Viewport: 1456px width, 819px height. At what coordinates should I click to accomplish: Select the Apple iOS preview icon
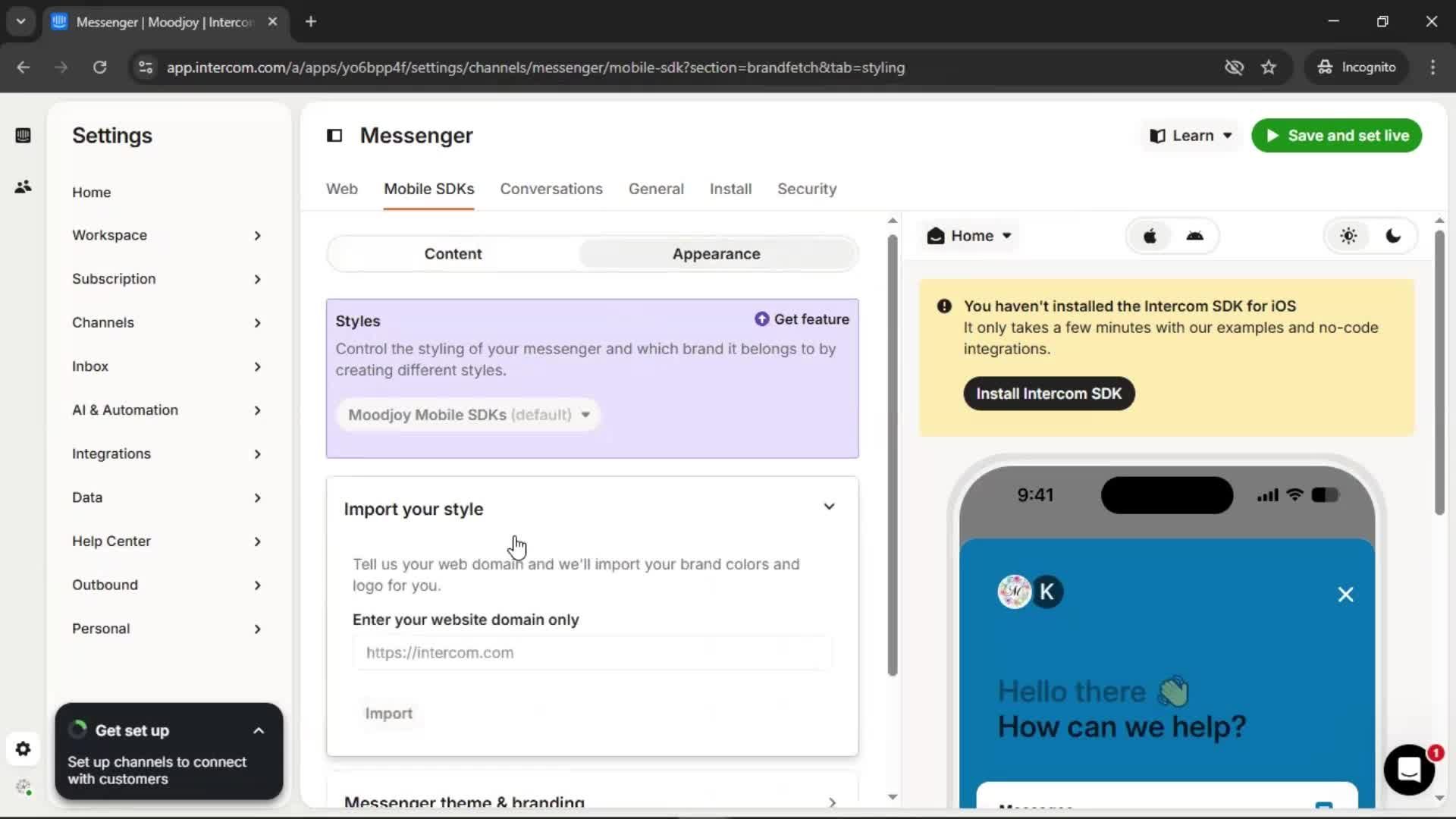click(x=1150, y=236)
